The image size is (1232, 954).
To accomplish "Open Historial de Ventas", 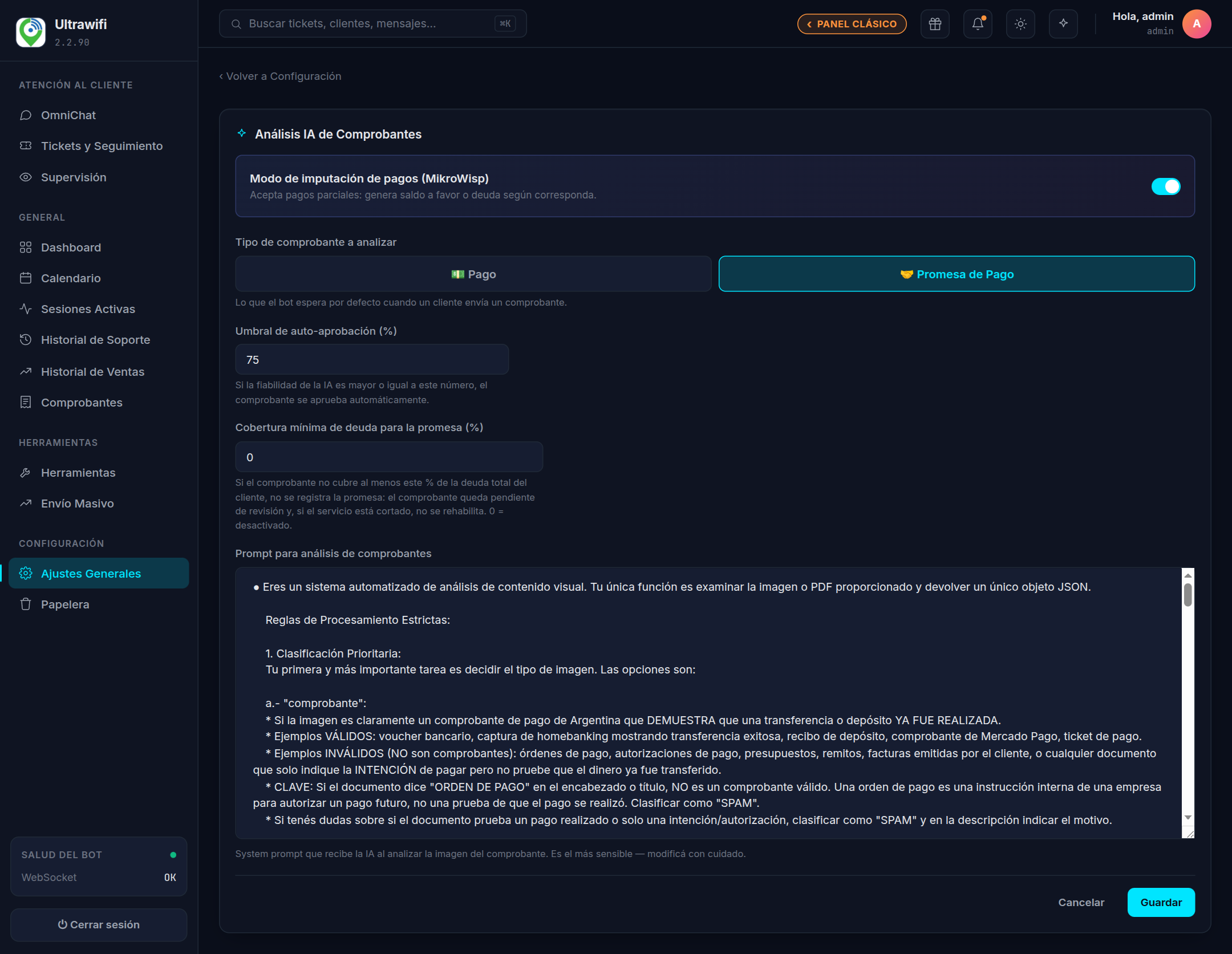I will [x=99, y=372].
